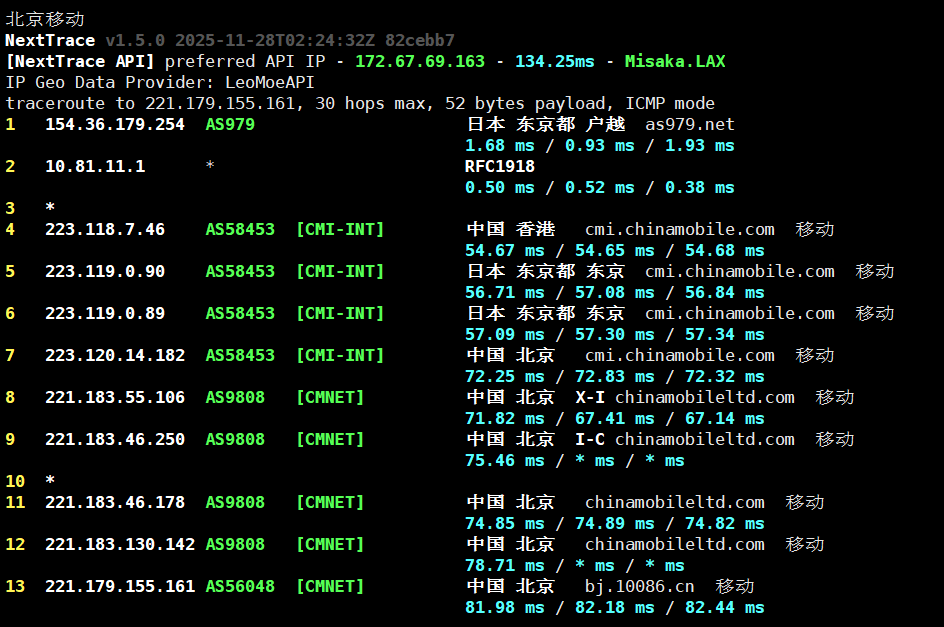The image size is (944, 627).
Task: Click the LeoMoeAPI provider name
Action: click(x=270, y=82)
